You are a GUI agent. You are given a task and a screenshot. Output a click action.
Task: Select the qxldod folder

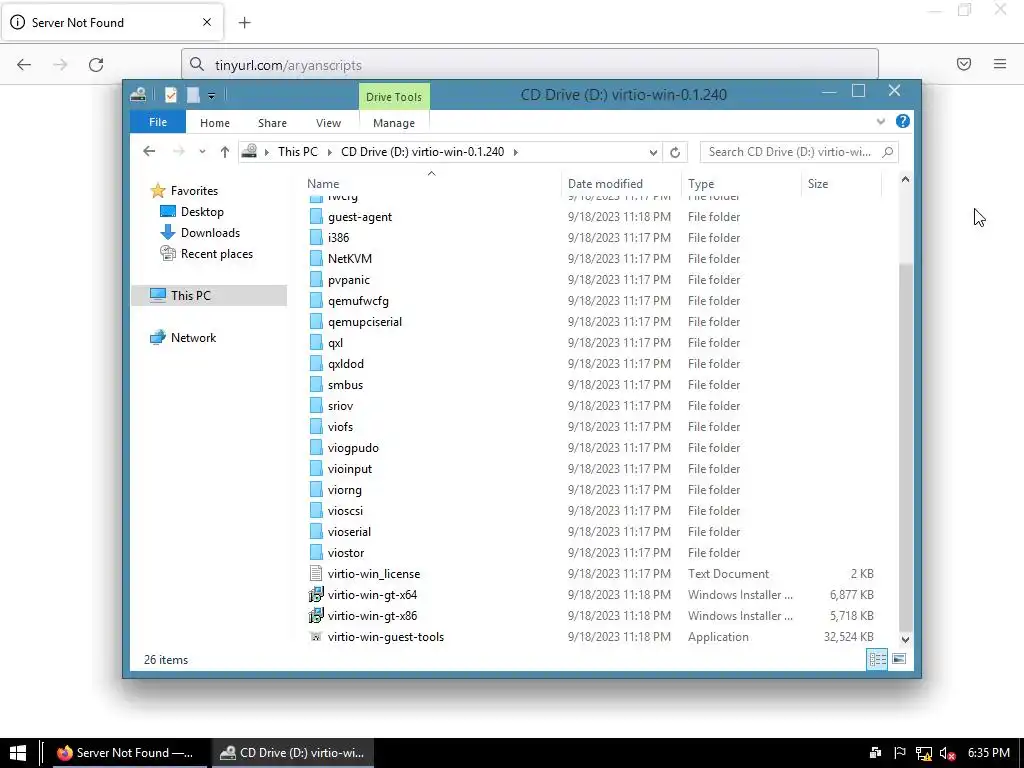click(345, 364)
